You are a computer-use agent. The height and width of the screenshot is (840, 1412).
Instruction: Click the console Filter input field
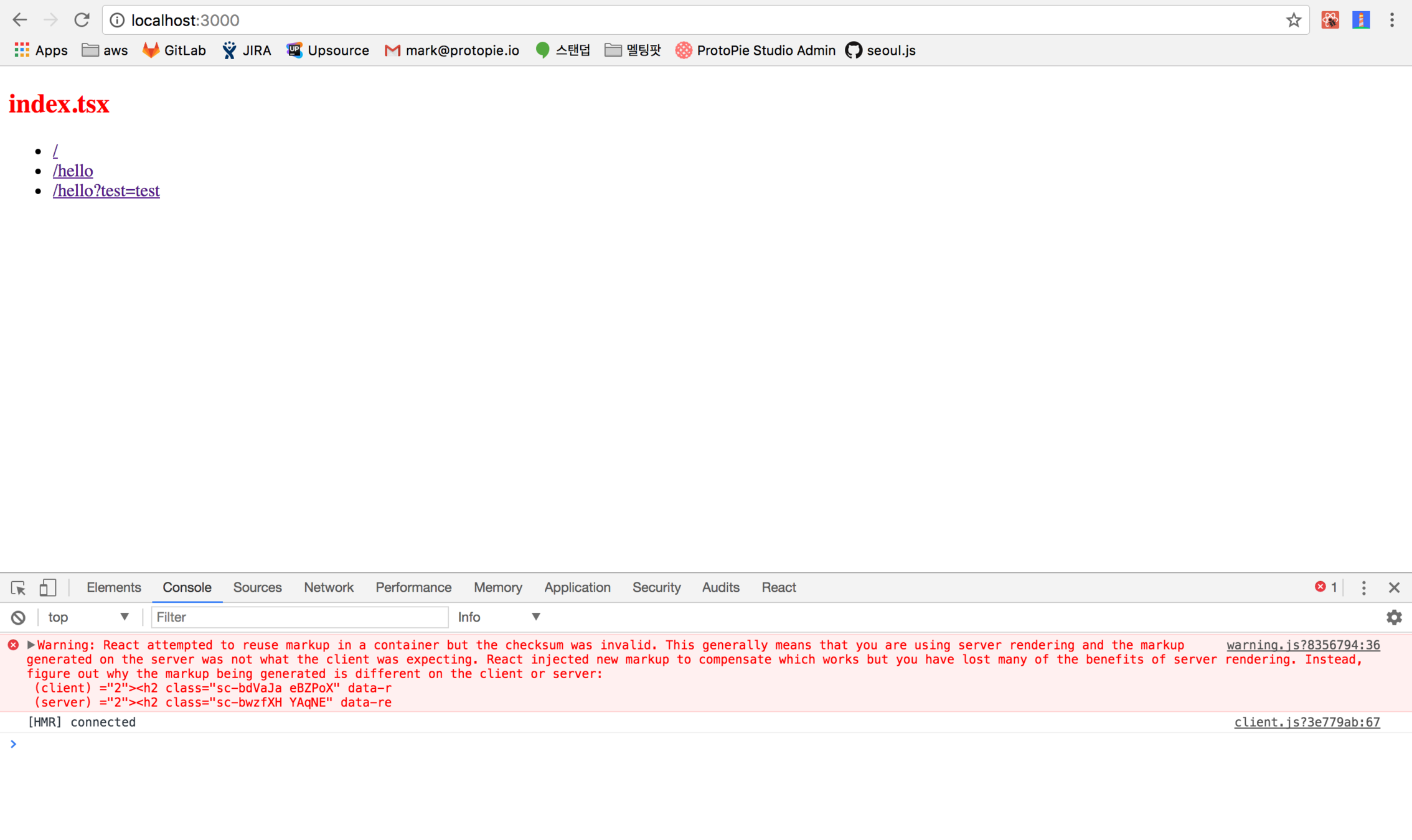click(299, 617)
